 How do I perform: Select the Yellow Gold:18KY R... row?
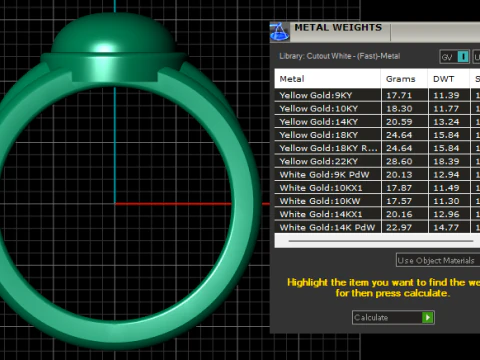(x=377, y=148)
